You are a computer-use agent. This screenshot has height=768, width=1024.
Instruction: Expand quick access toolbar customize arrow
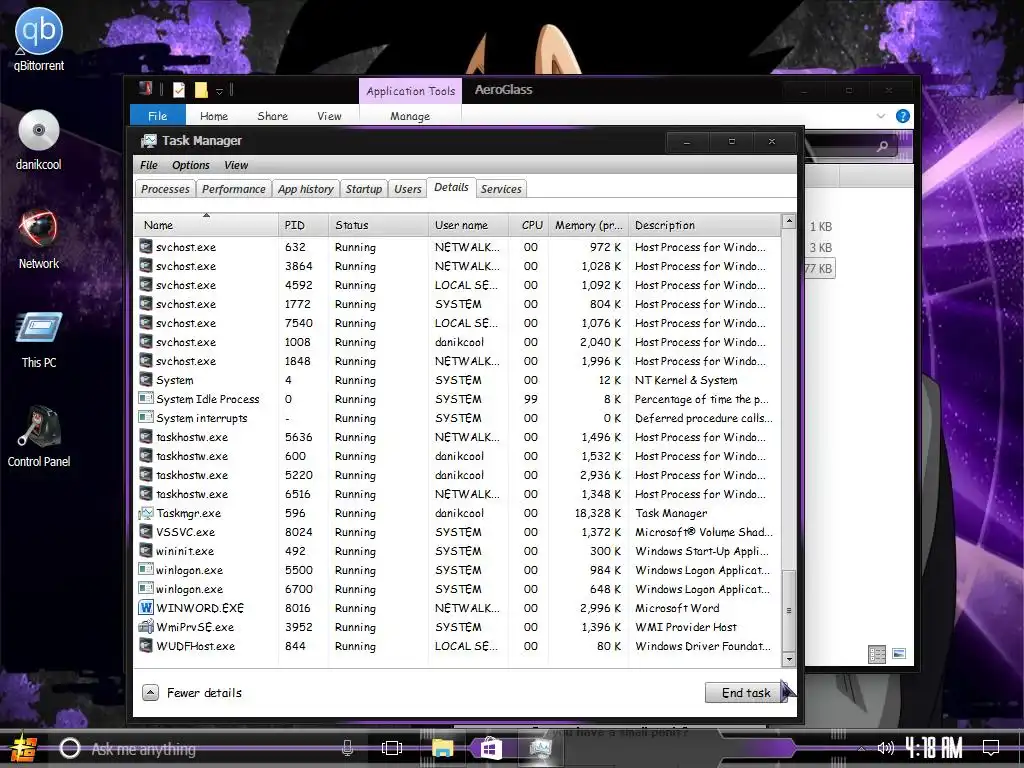tap(220, 91)
